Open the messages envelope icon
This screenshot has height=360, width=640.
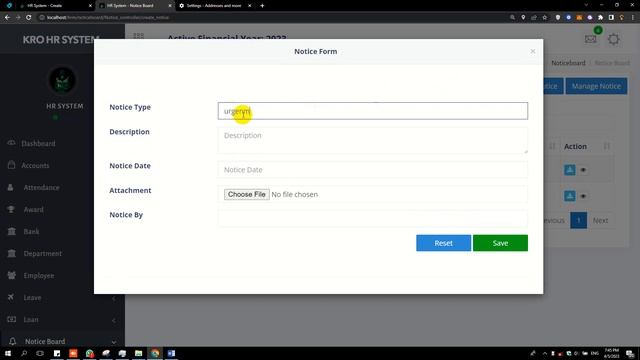[x=591, y=39]
